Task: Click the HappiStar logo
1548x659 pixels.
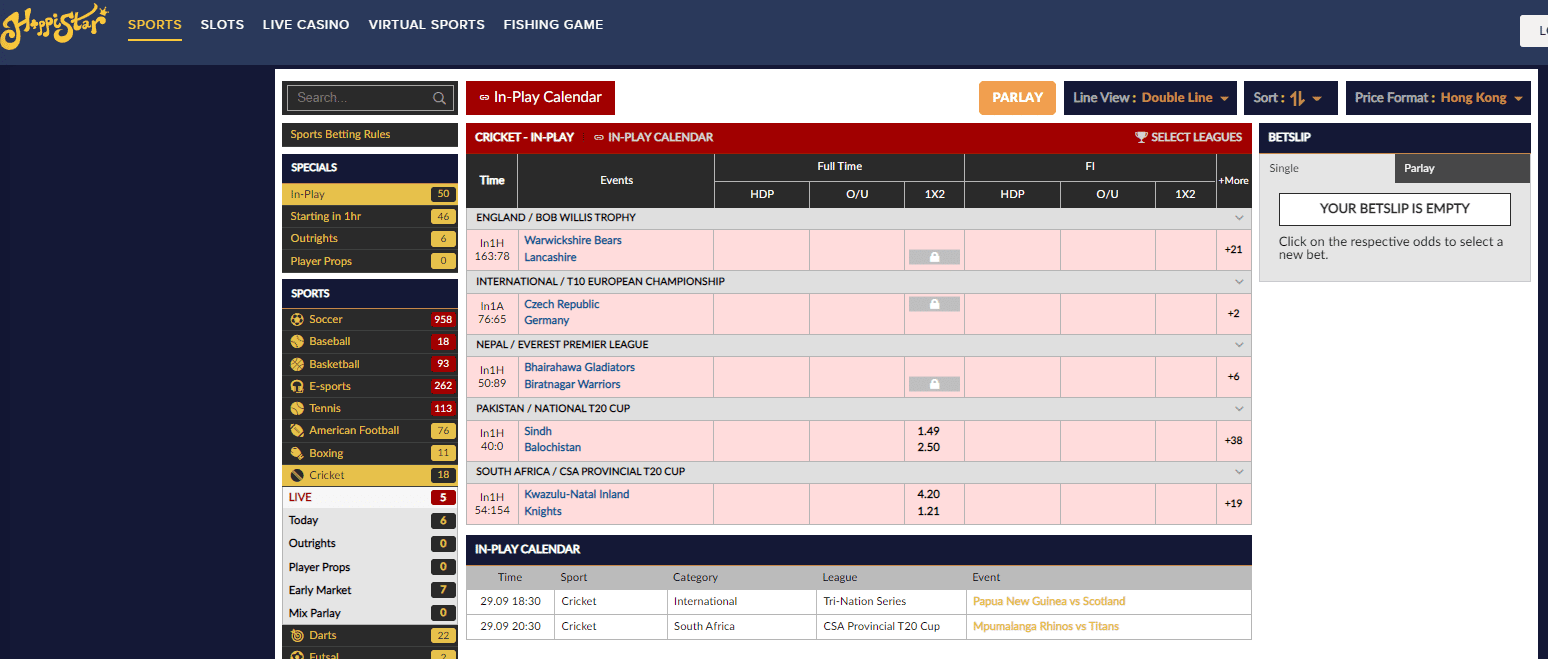Action: [x=54, y=26]
